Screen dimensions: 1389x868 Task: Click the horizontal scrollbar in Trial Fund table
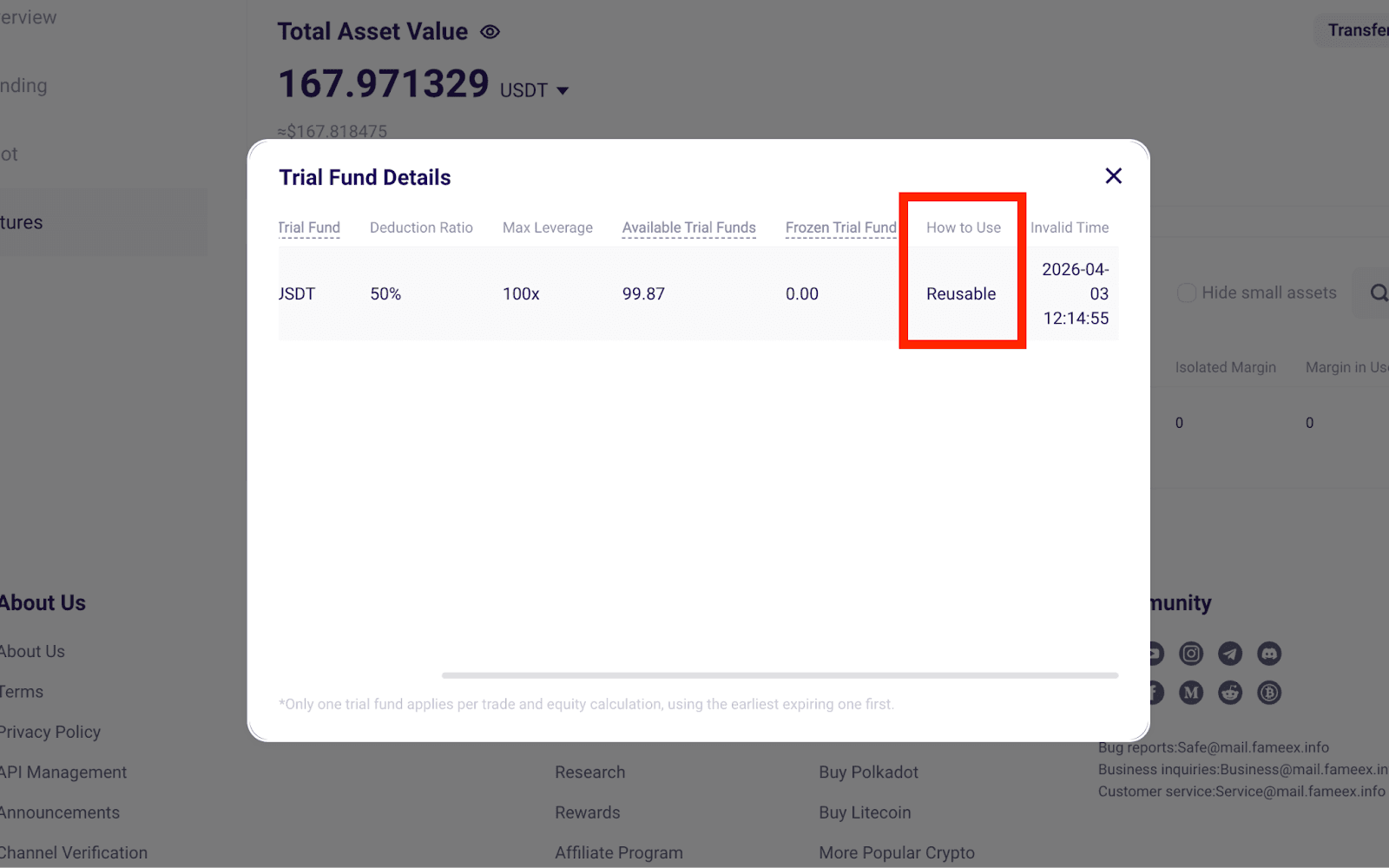pos(780,674)
